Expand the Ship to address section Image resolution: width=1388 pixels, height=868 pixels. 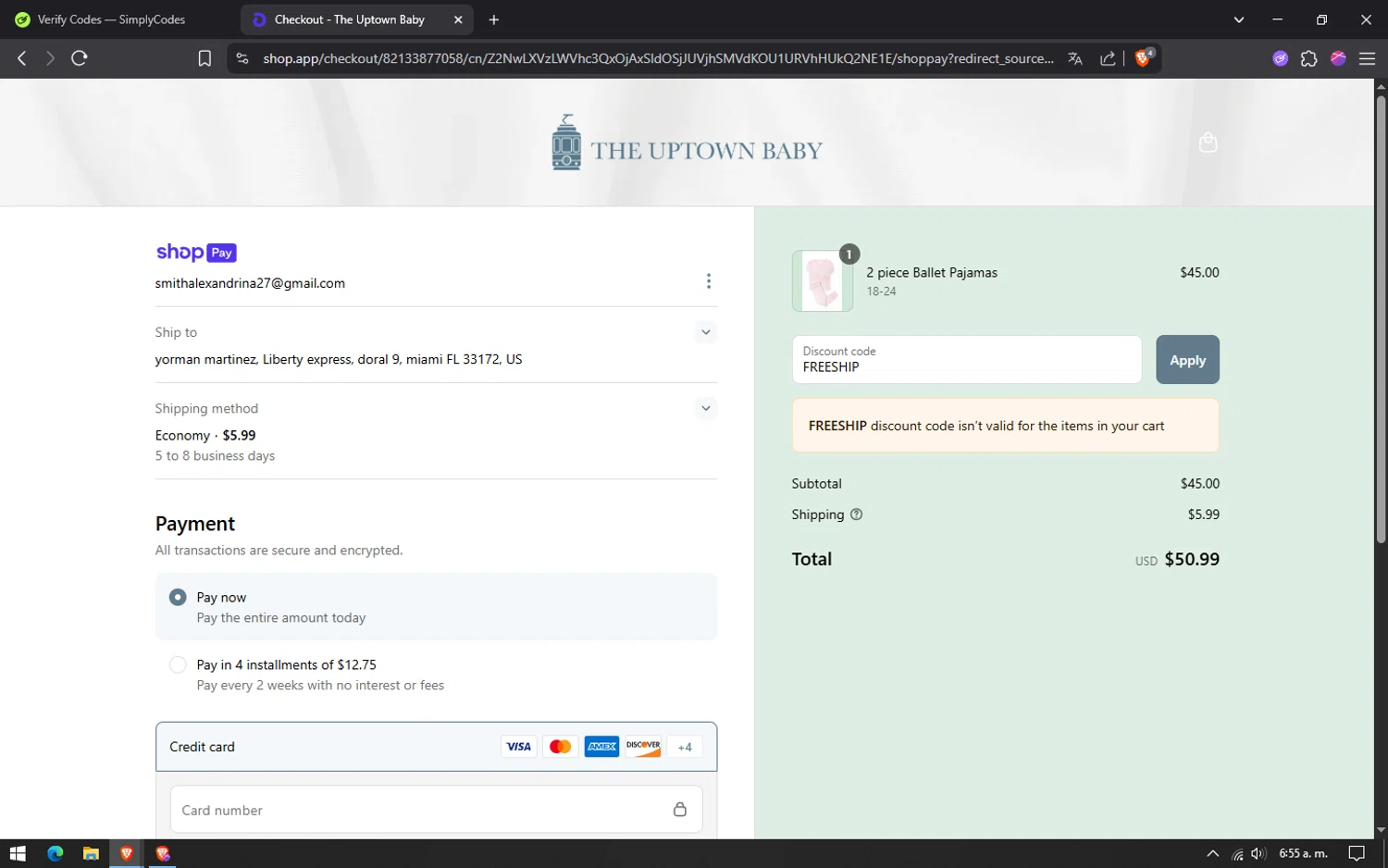pyautogui.click(x=706, y=332)
